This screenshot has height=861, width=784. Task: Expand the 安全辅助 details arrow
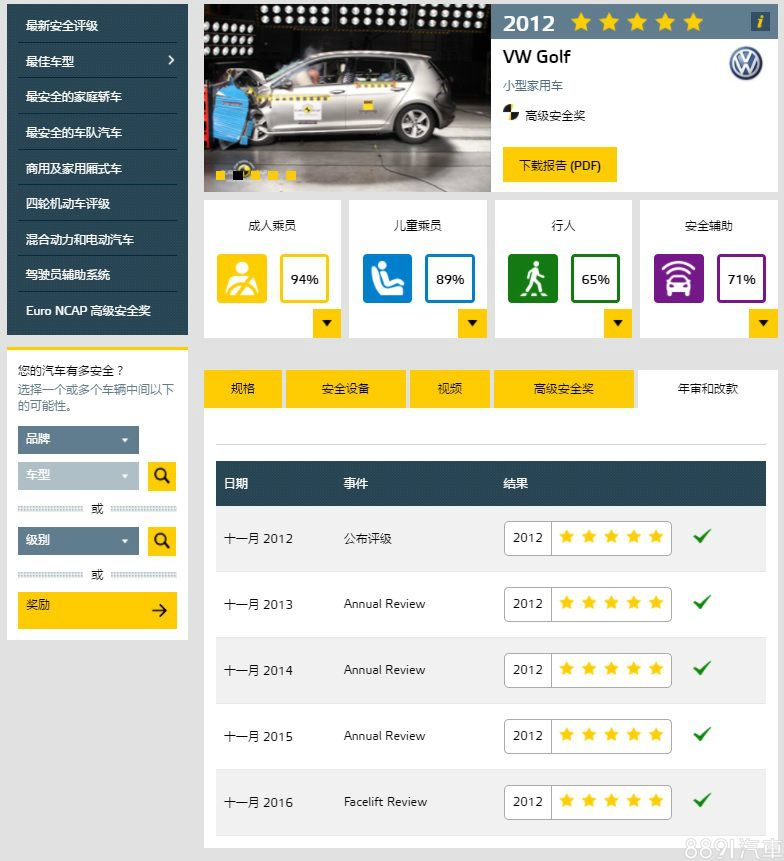[763, 323]
